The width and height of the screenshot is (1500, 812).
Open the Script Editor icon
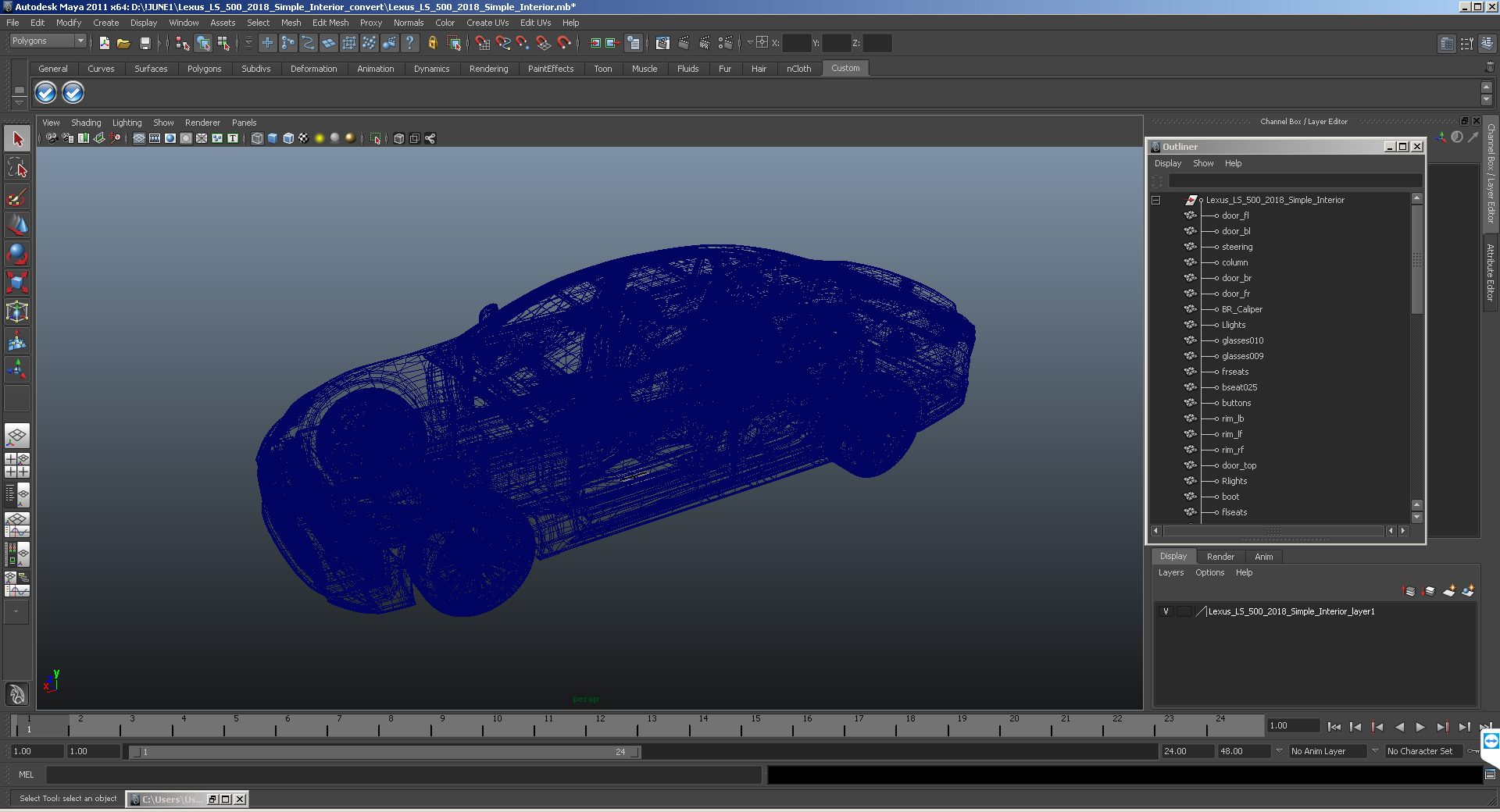(1490, 775)
